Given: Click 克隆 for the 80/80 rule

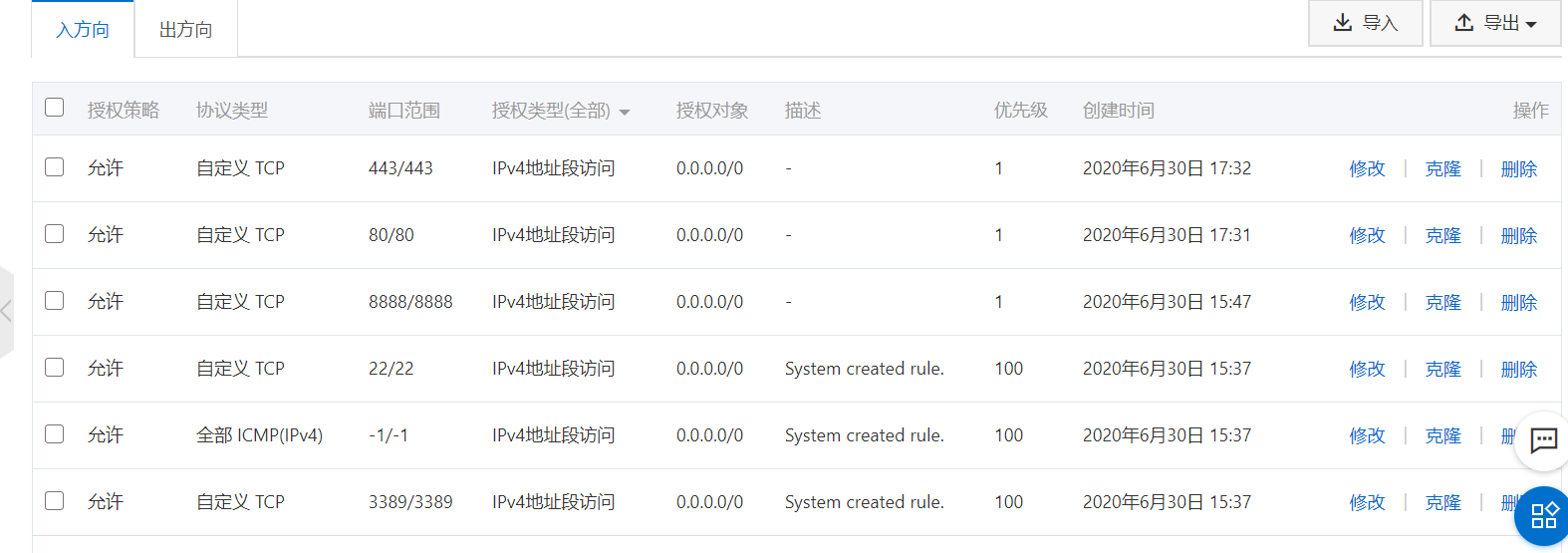Looking at the screenshot, I should (x=1442, y=236).
